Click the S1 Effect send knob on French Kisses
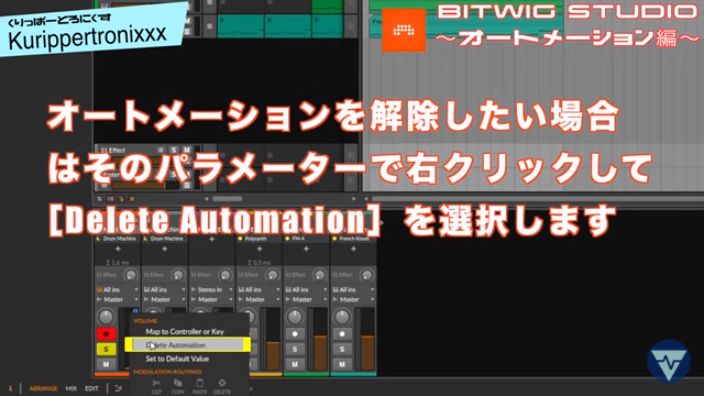704x396 pixels. click(x=367, y=274)
